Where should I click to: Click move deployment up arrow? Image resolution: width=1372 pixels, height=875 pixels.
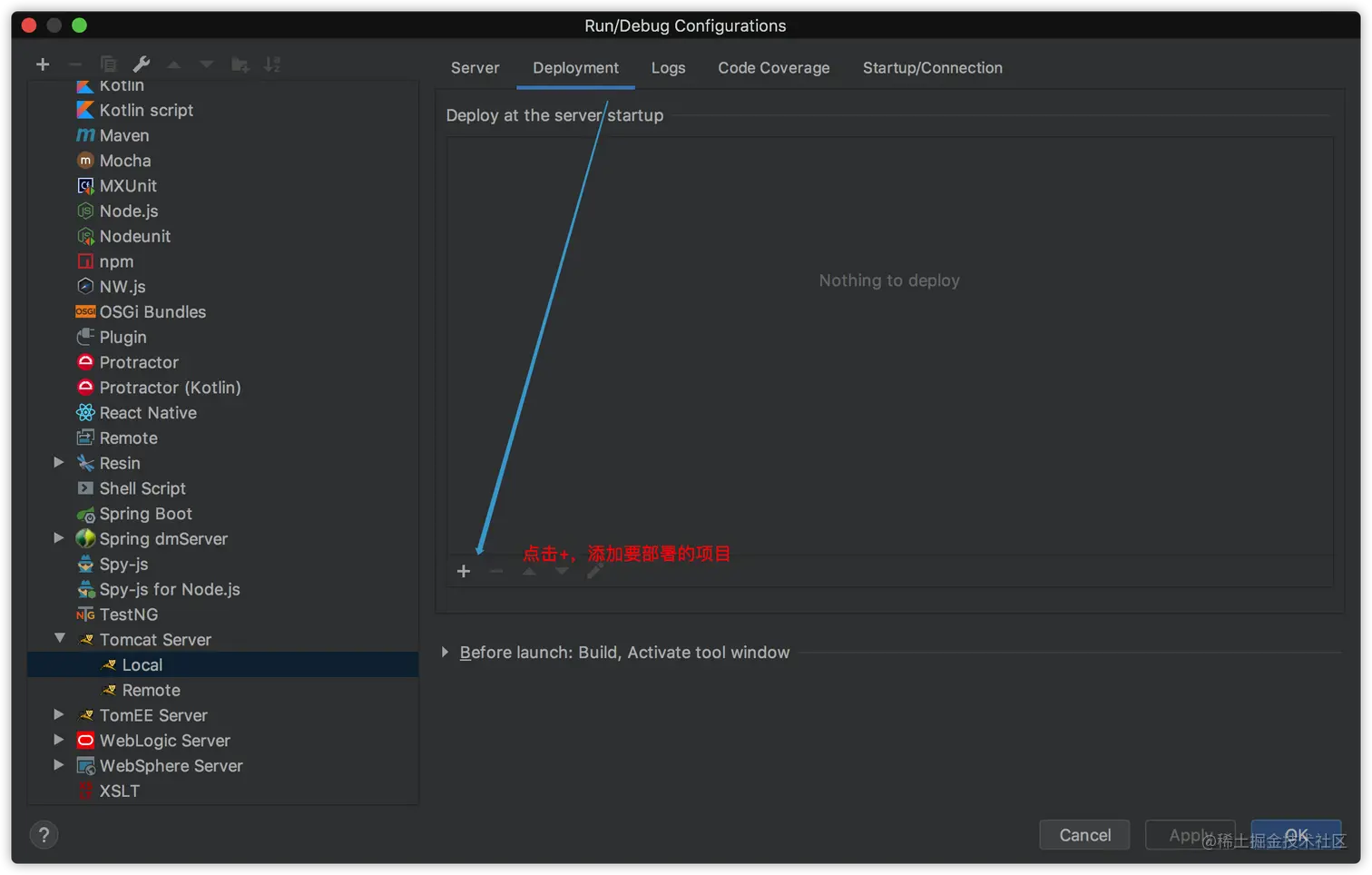tap(529, 571)
